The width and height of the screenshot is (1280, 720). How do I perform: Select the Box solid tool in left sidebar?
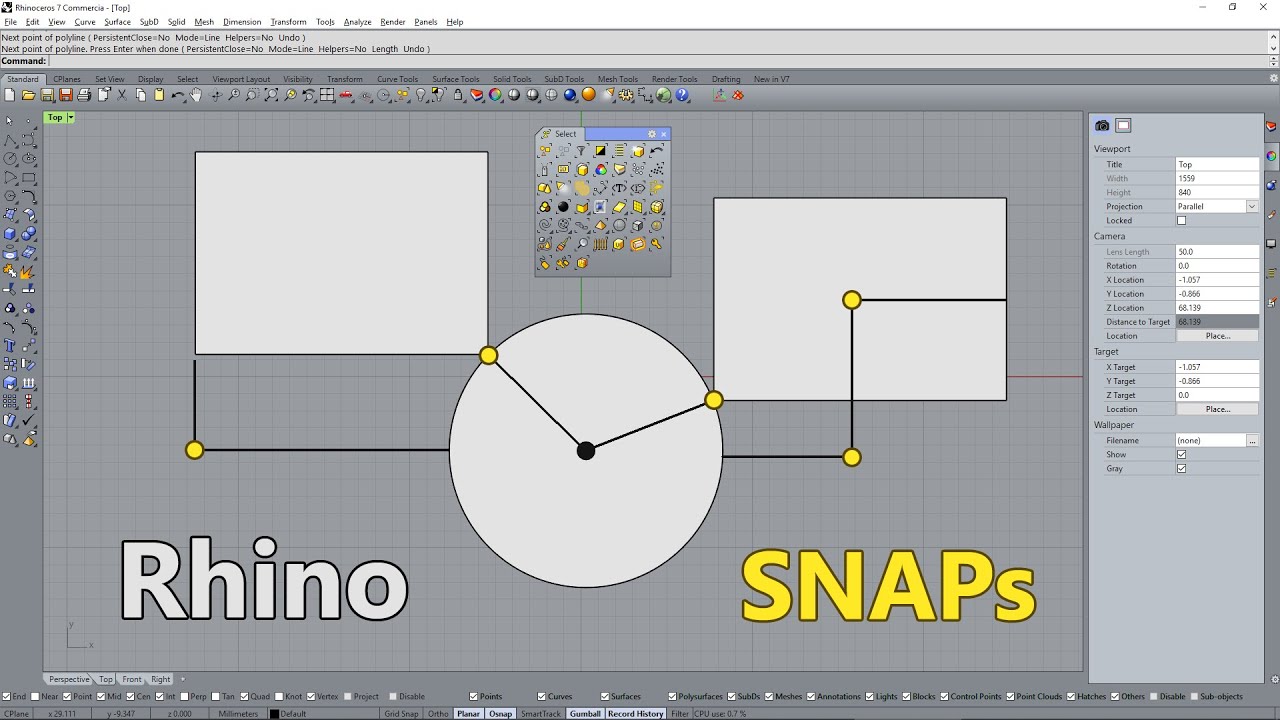tap(10, 233)
